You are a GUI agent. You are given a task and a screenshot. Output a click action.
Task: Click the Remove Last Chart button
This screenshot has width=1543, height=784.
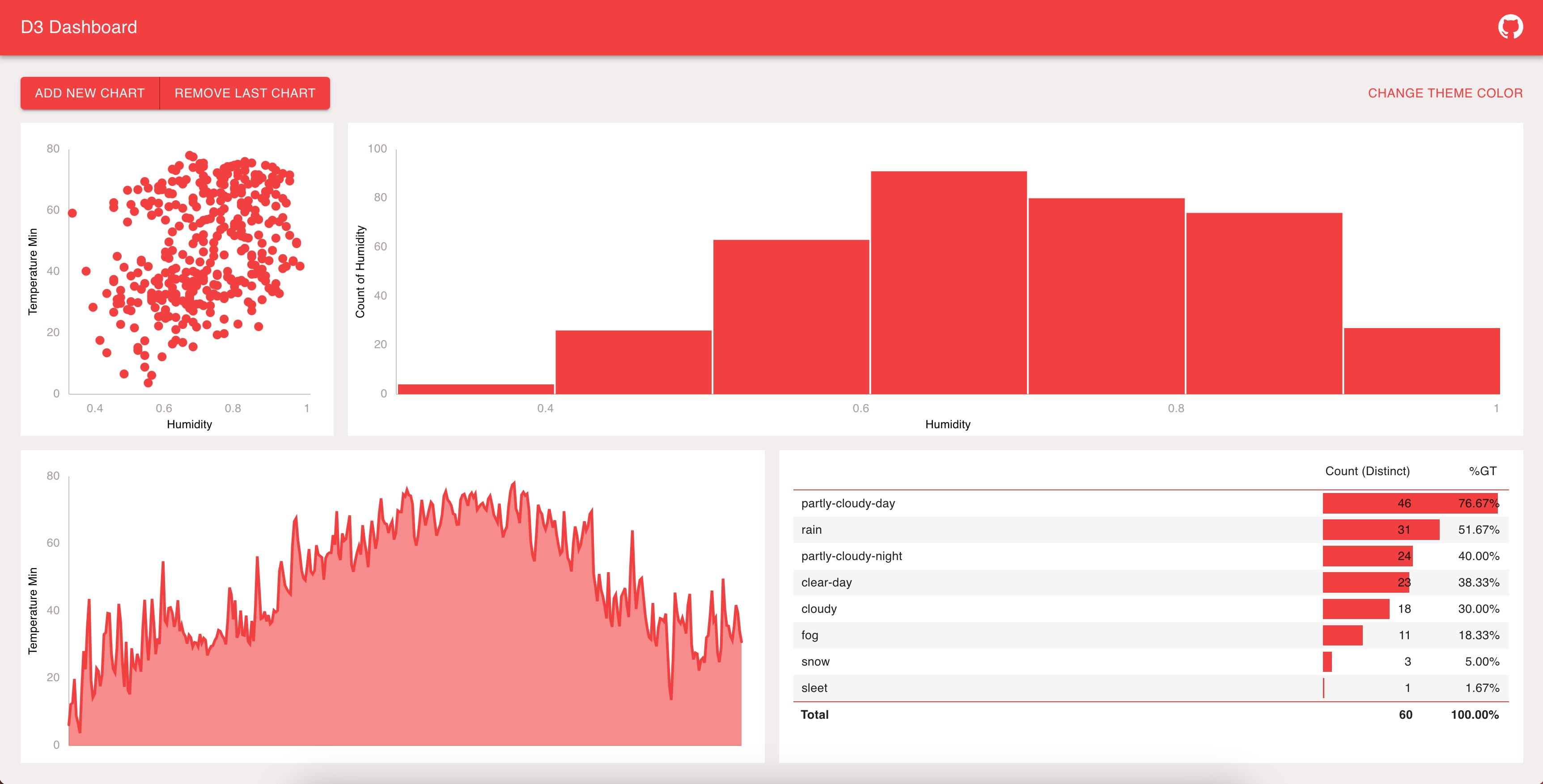[244, 93]
